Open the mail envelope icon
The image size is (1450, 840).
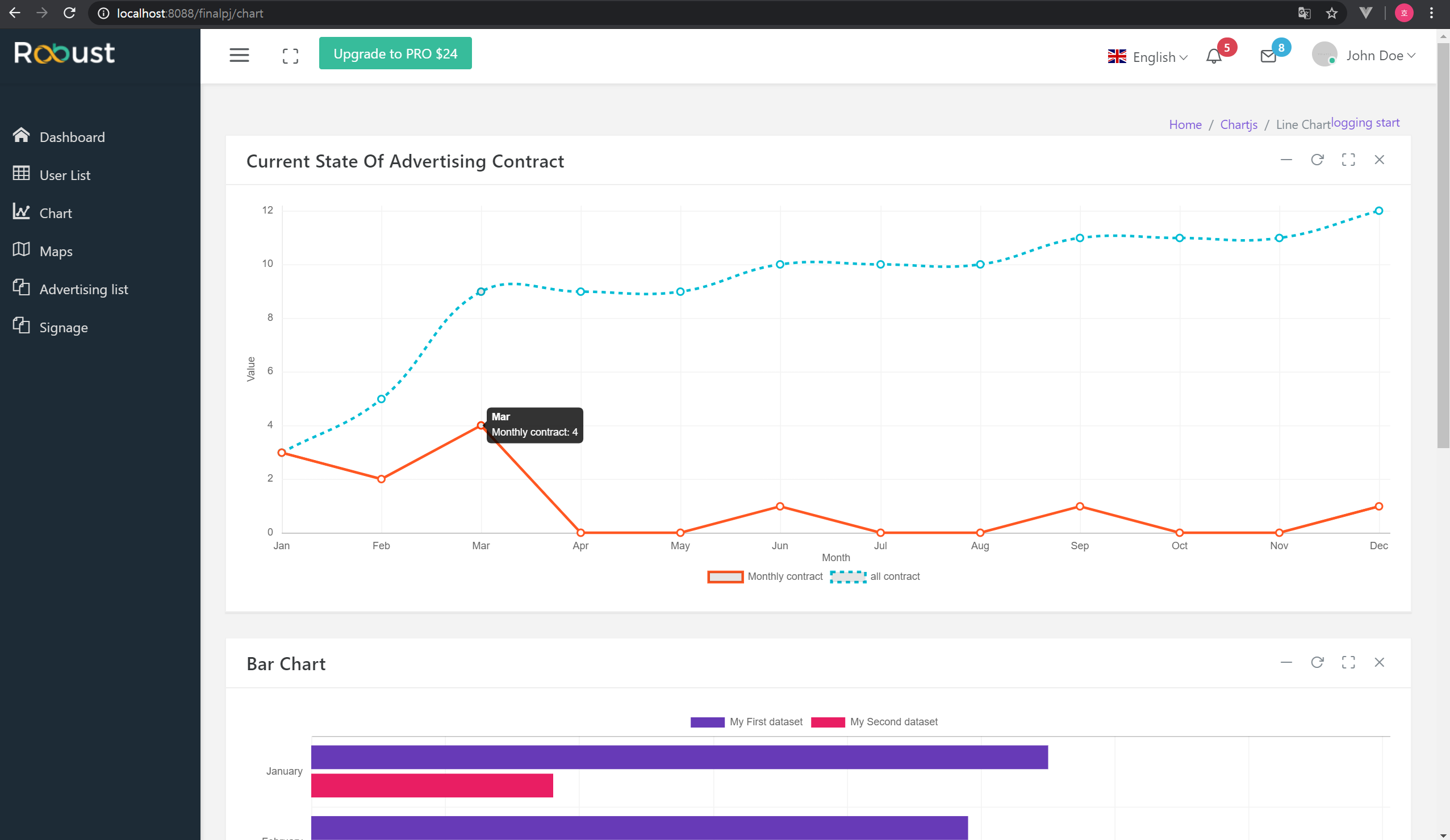pyautogui.click(x=1268, y=56)
